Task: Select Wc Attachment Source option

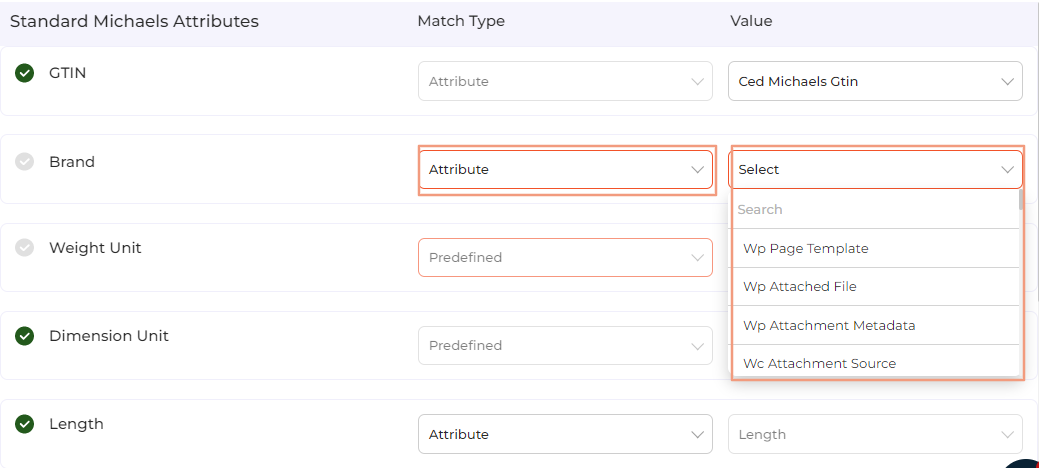Action: point(819,363)
